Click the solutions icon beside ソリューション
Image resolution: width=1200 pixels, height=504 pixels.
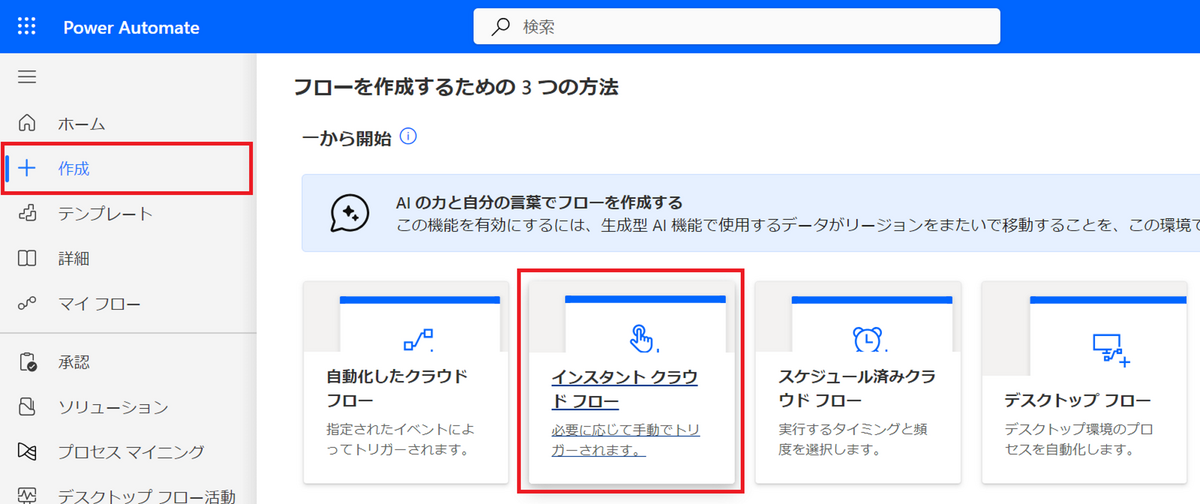[27, 407]
